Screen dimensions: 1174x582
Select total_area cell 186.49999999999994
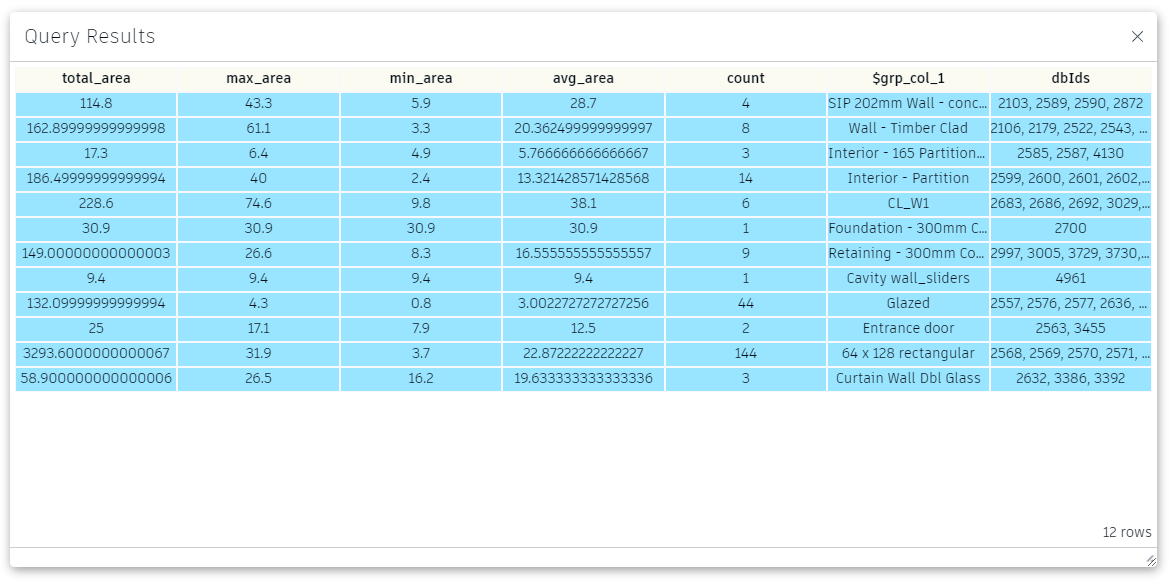click(96, 178)
